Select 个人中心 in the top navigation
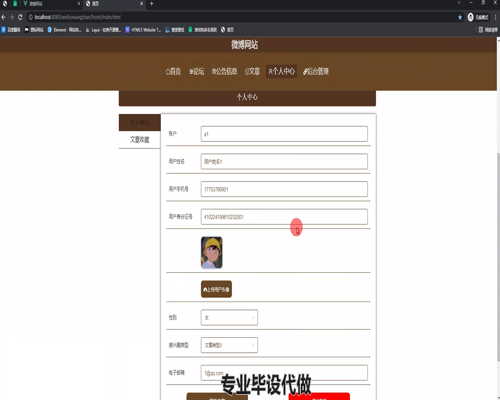The image size is (500, 400). pyautogui.click(x=281, y=71)
